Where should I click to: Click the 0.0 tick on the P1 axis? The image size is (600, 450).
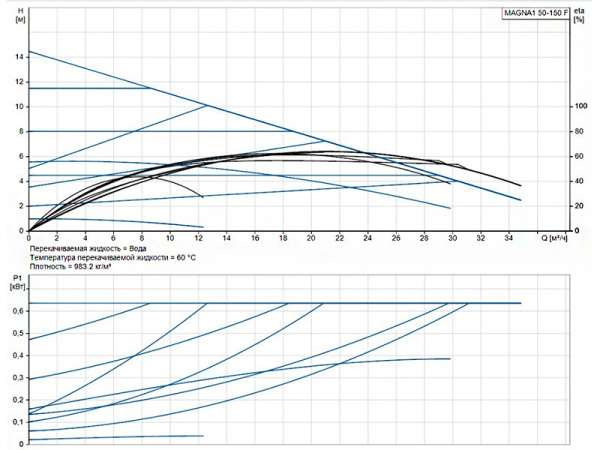coord(17,443)
